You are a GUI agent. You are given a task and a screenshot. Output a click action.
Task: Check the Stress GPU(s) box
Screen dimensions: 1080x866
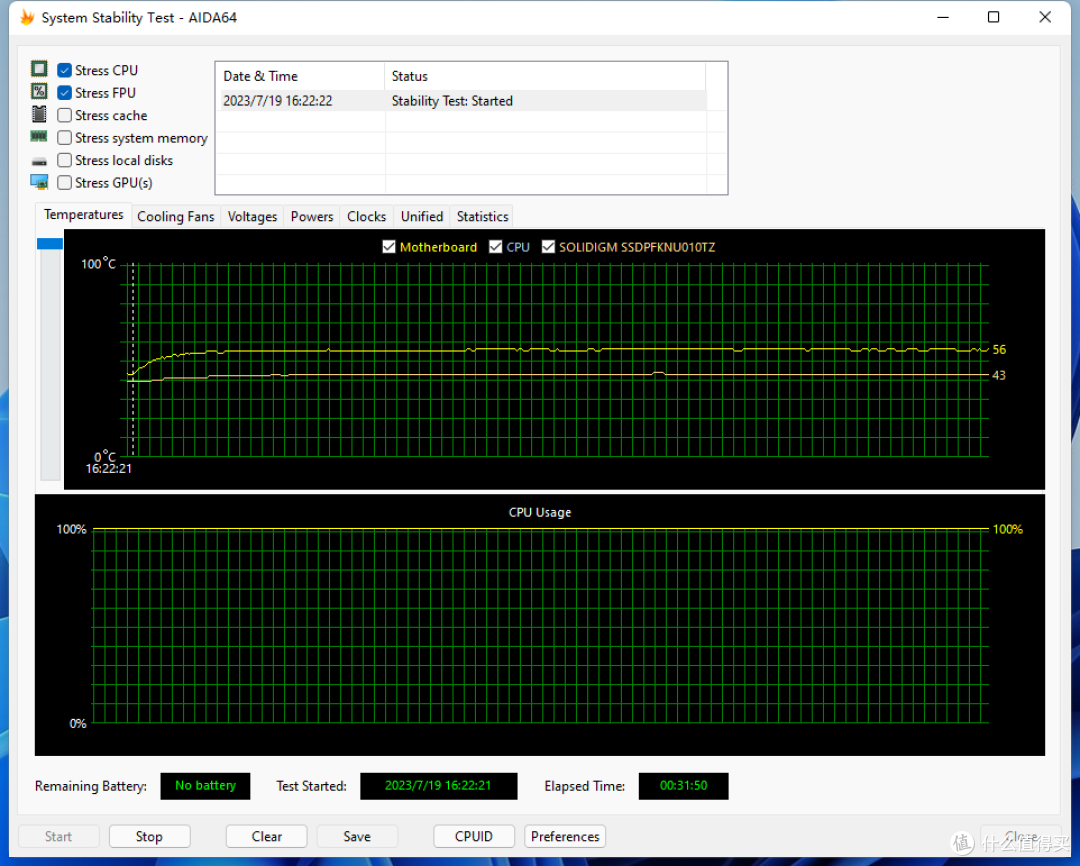click(x=65, y=183)
